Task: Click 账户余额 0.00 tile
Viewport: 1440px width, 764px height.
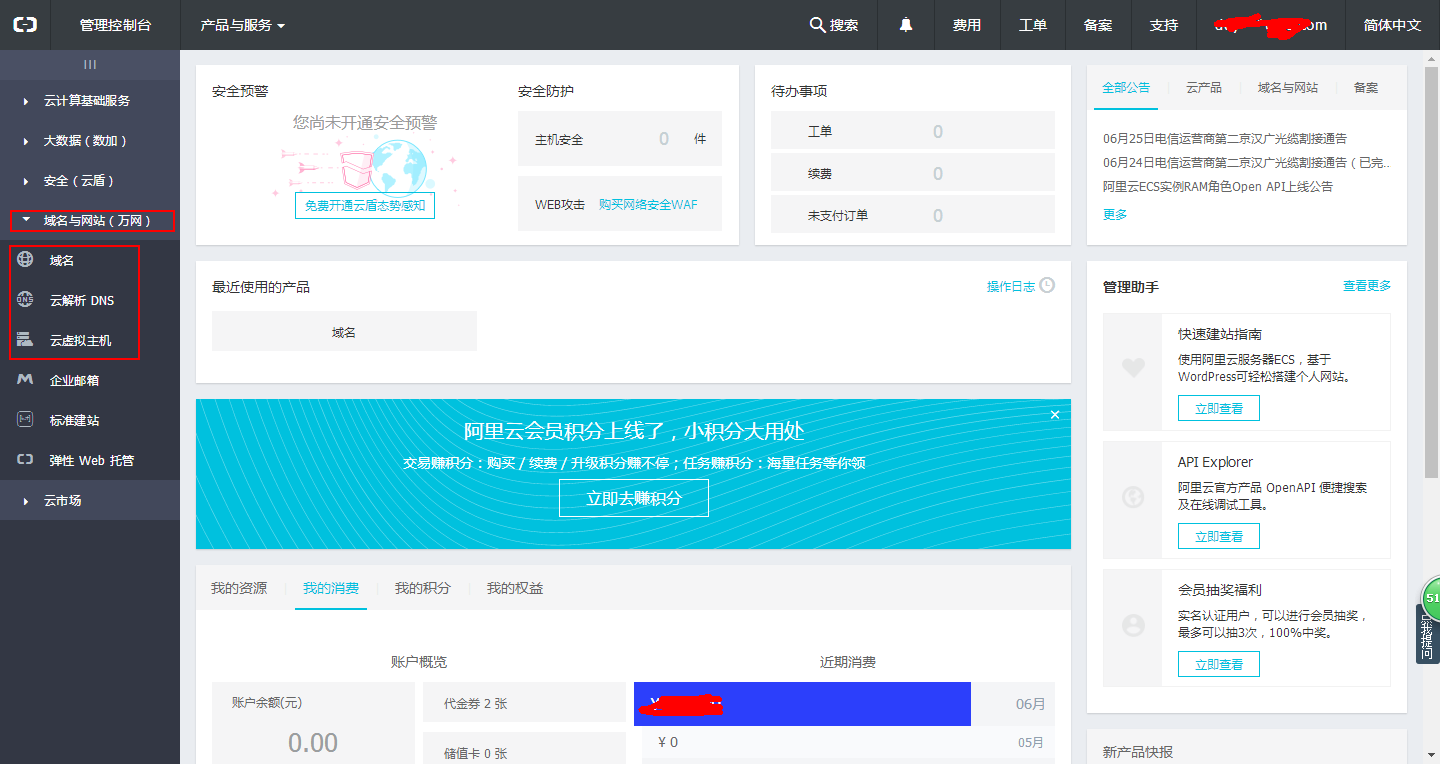Action: [313, 724]
